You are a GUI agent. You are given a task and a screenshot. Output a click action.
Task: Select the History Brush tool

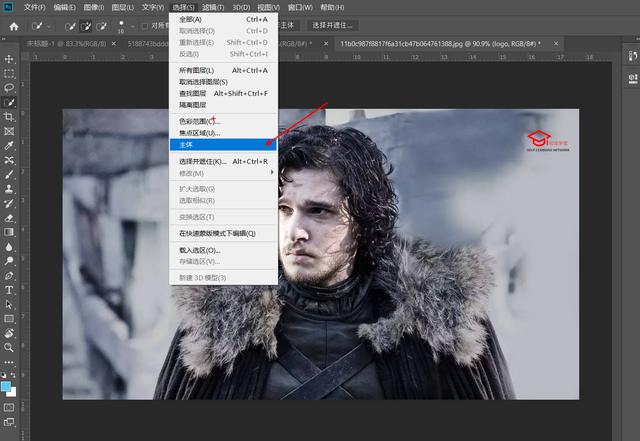(9, 203)
